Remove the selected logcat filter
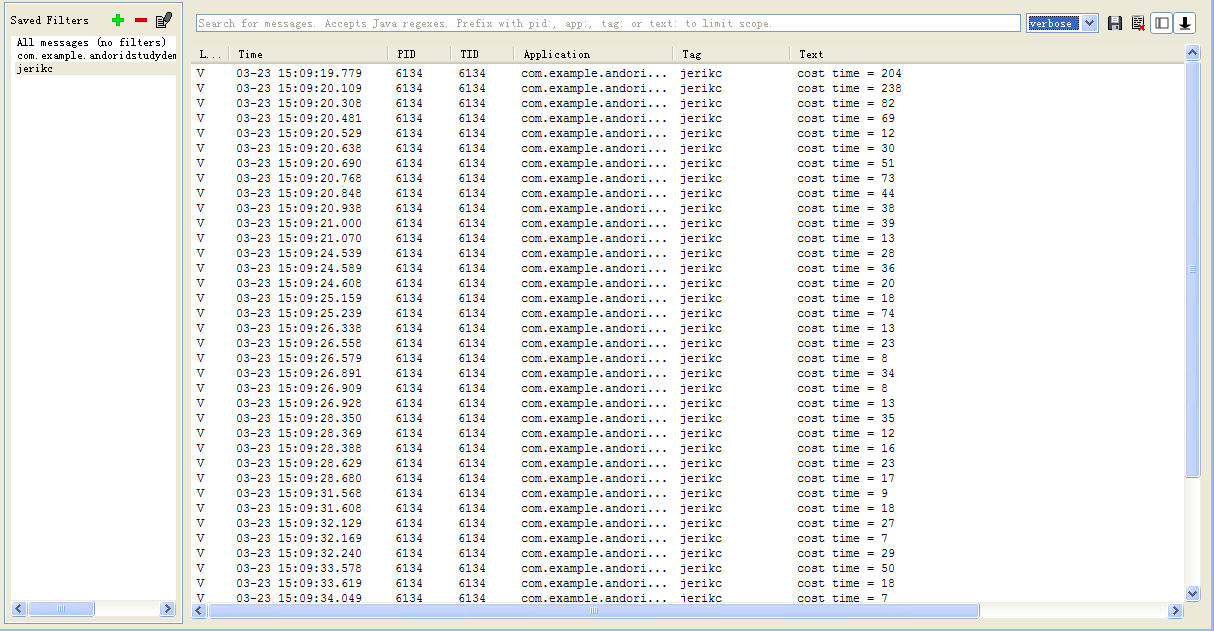1214x631 pixels. coord(141,20)
